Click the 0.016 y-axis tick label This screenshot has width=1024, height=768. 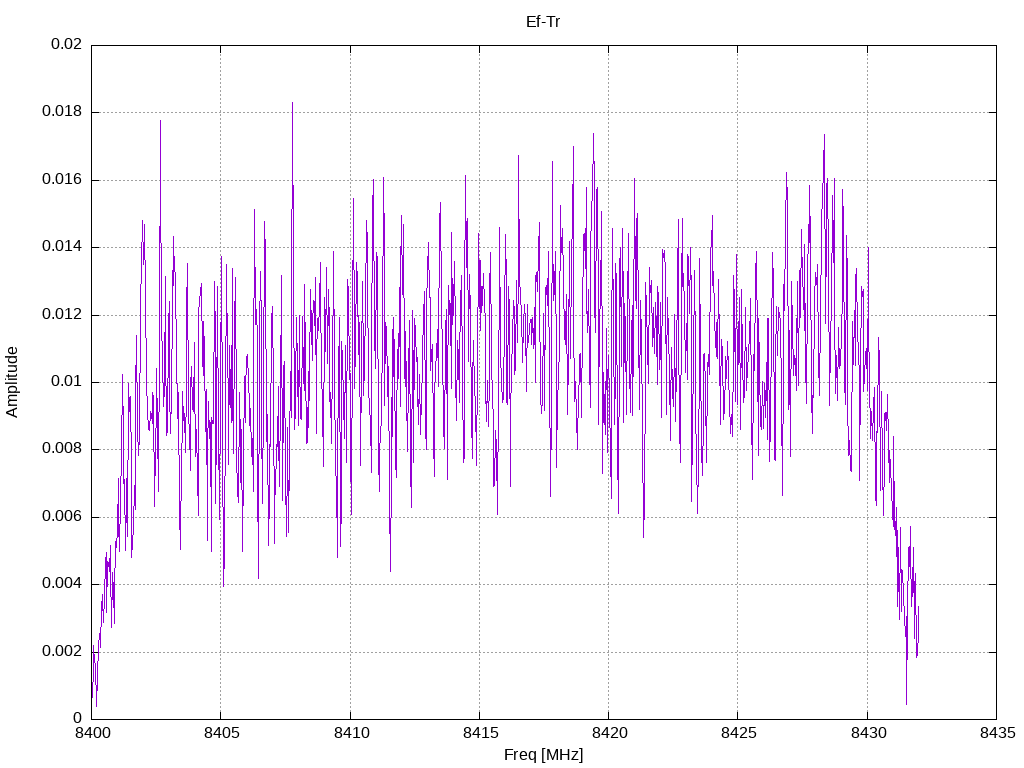coord(62,180)
